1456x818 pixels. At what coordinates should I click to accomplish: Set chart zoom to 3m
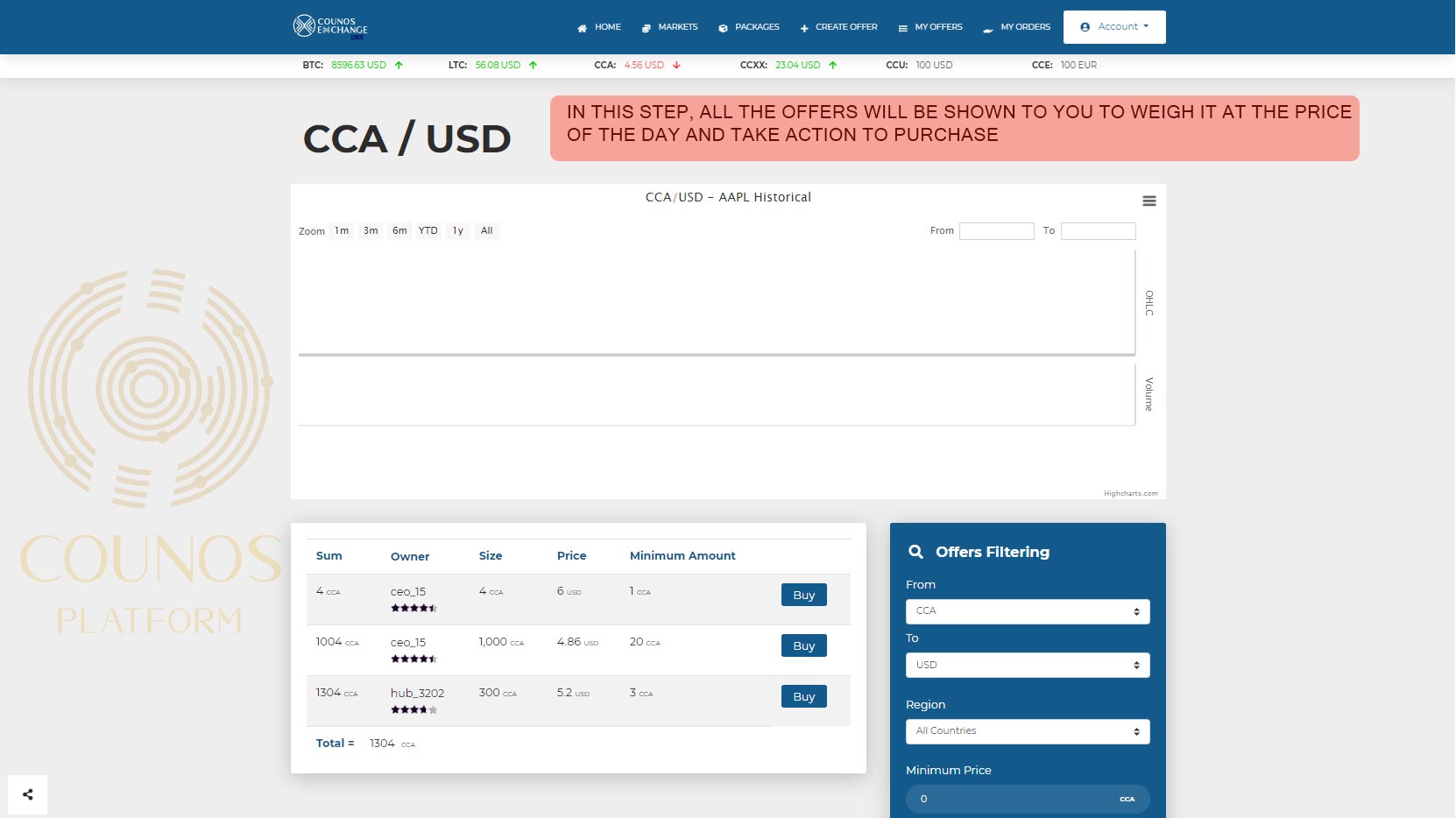click(x=371, y=231)
